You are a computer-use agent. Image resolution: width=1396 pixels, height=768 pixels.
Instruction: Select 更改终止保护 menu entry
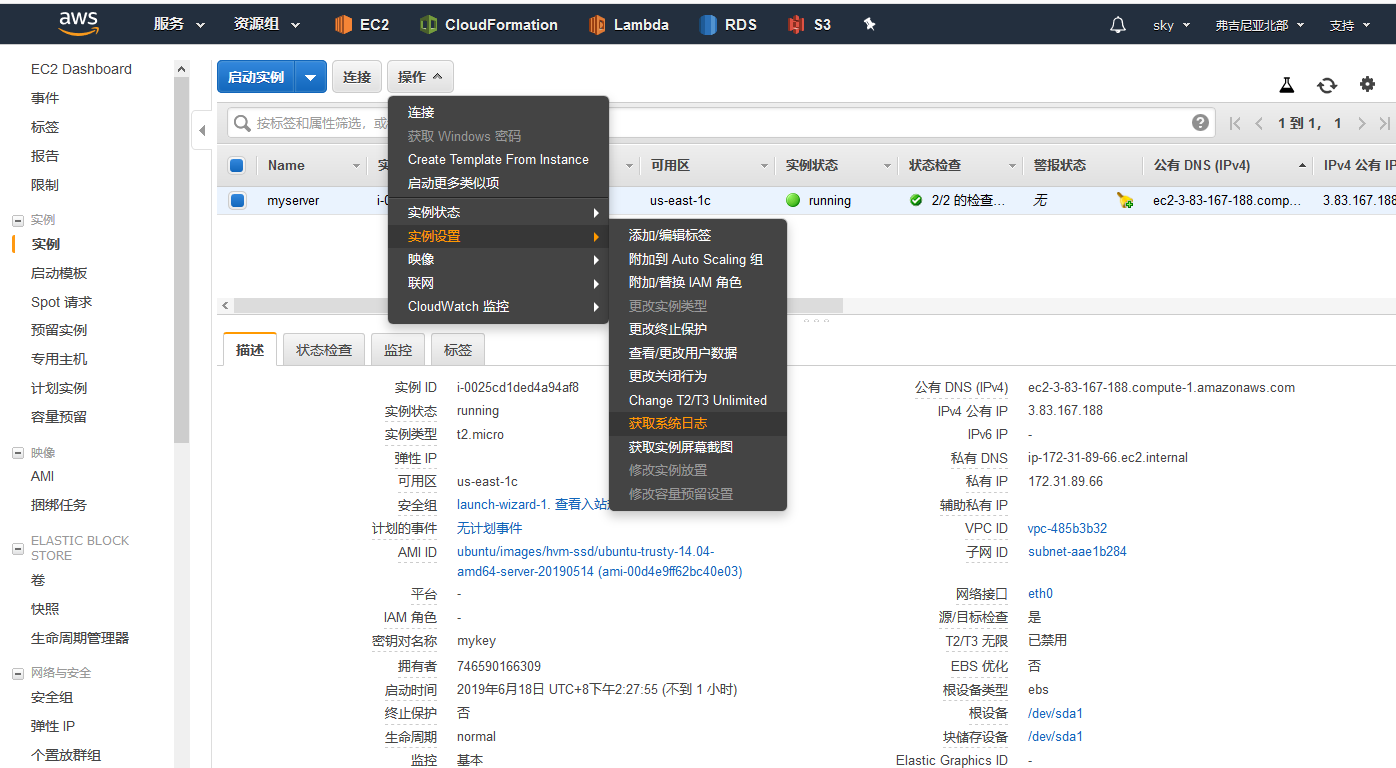pyautogui.click(x=698, y=329)
